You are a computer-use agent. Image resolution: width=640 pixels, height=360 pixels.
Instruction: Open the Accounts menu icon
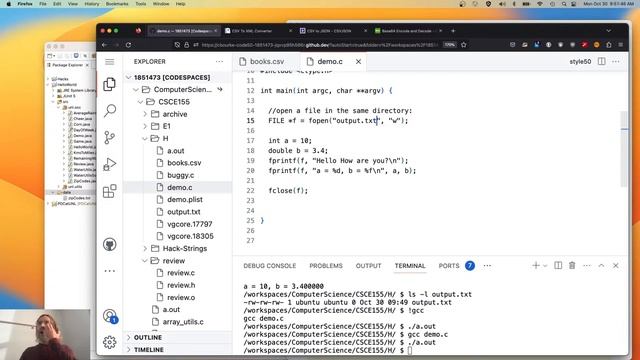(x=109, y=316)
